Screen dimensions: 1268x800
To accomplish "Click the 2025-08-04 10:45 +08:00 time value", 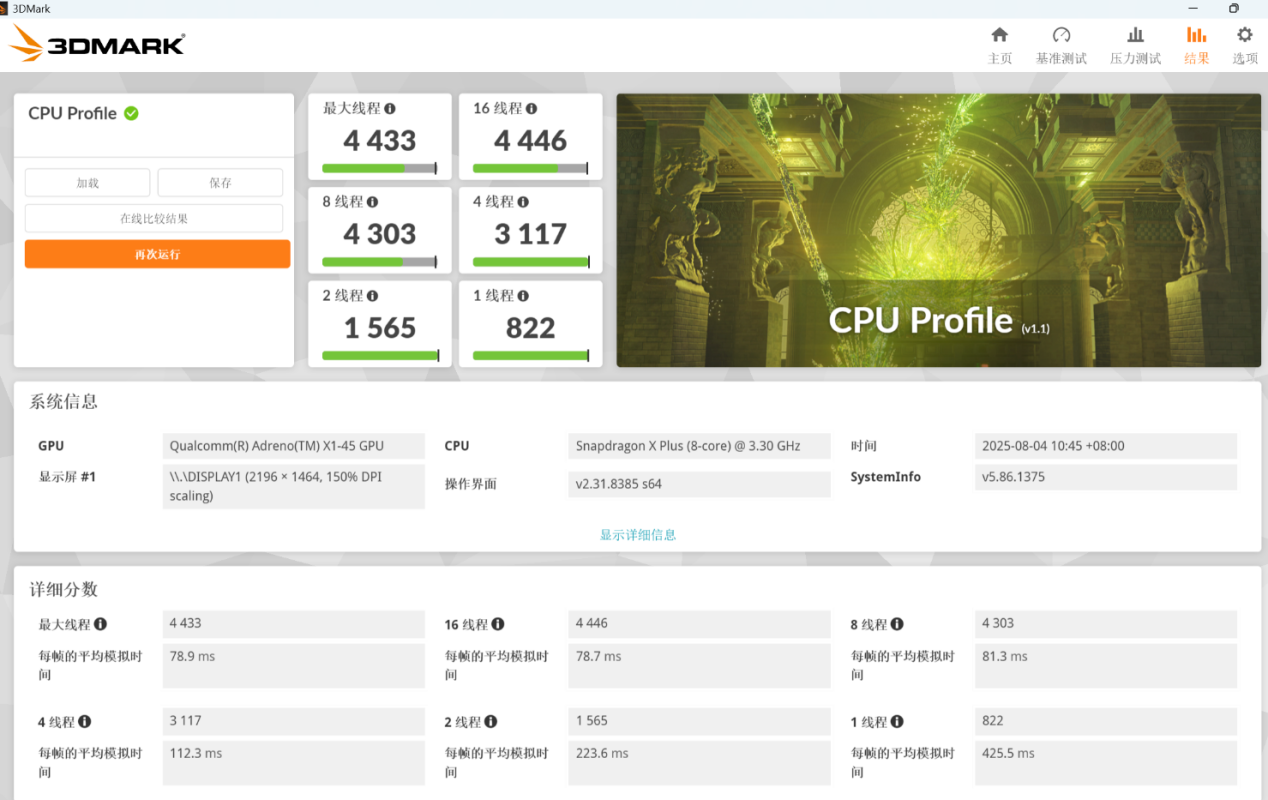I will [x=1106, y=446].
